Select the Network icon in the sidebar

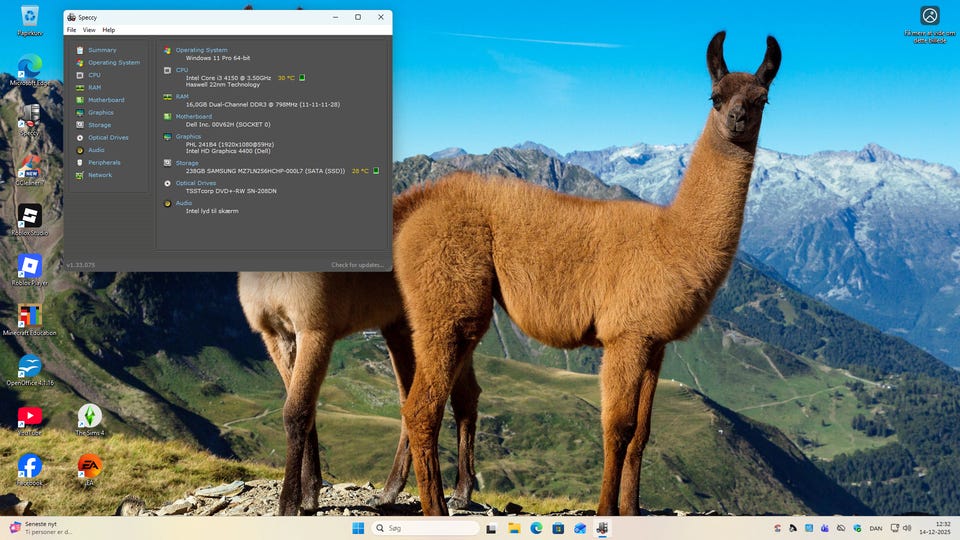[80, 175]
